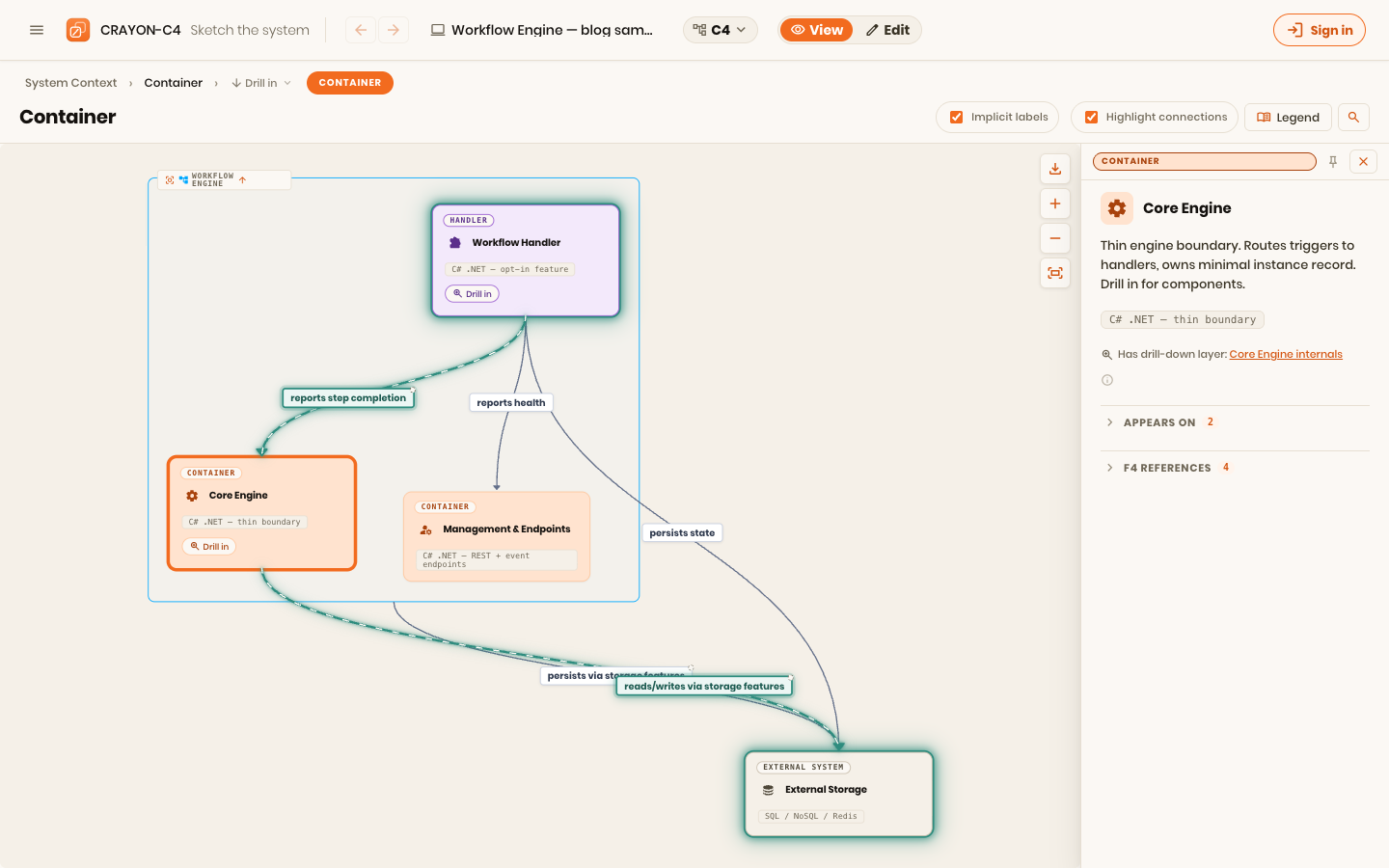Expand the Appears On section
Viewport: 1389px width, 868px height.
pyautogui.click(x=1235, y=422)
